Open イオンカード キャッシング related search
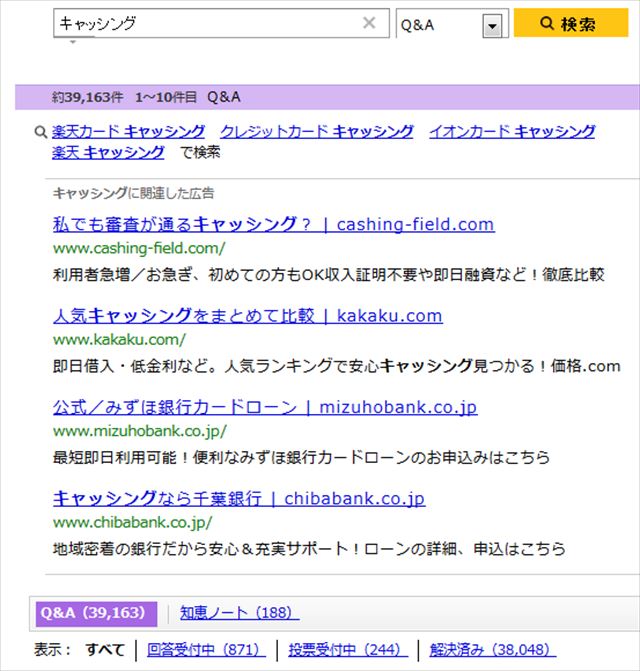Viewport: 640px width, 671px height. pyautogui.click(x=512, y=131)
